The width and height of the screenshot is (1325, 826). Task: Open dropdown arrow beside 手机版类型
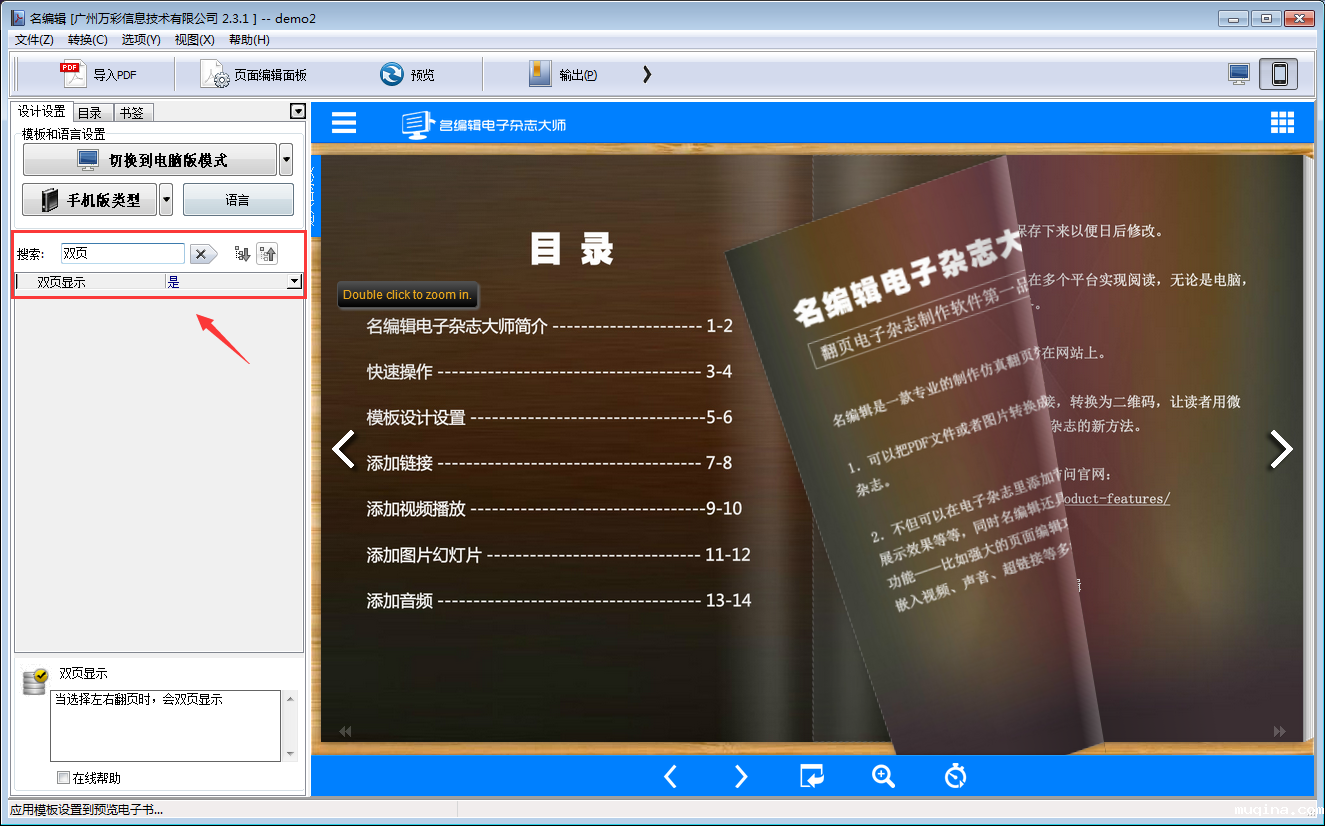click(166, 200)
